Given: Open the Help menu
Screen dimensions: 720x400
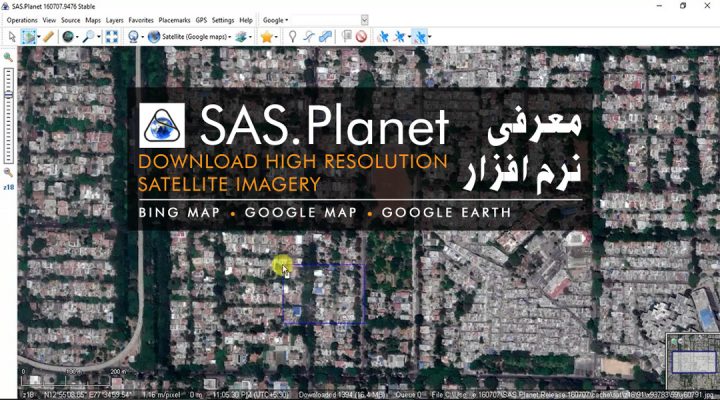Looking at the screenshot, I should click(246, 20).
